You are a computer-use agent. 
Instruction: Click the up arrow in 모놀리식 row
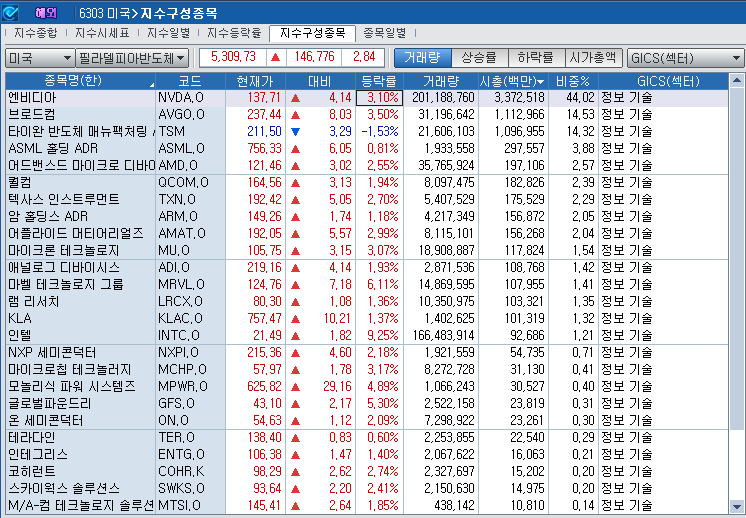click(x=295, y=387)
